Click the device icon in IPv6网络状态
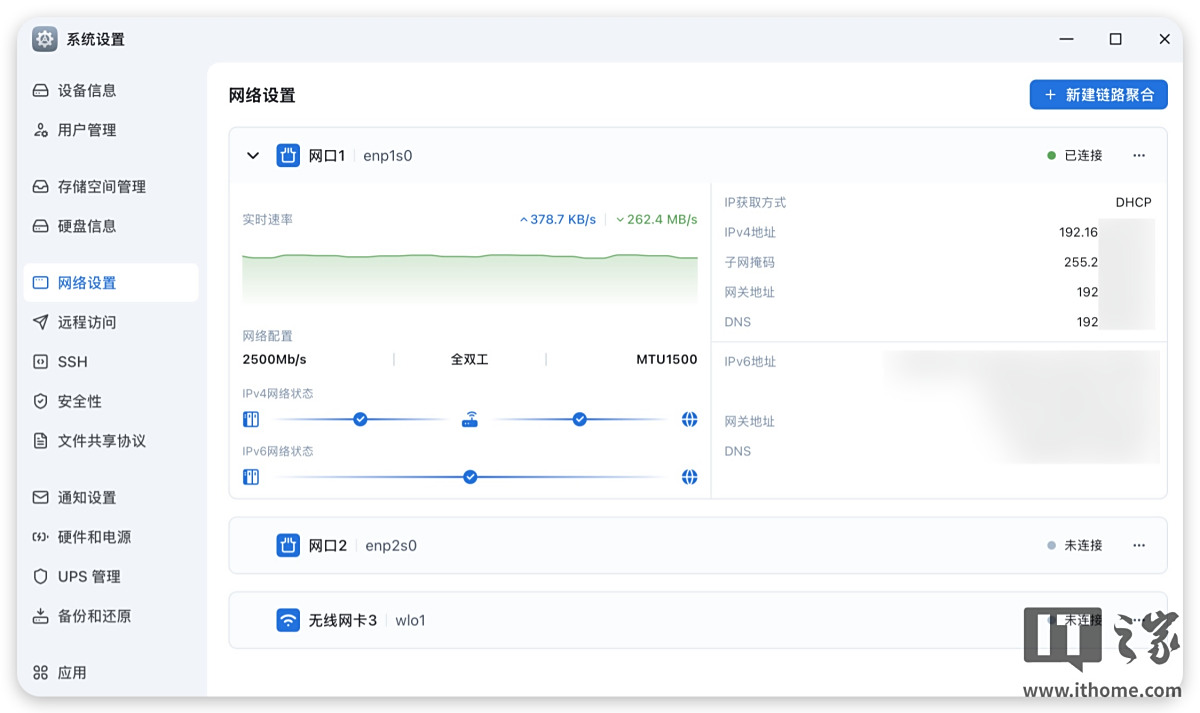Image resolution: width=1200 pixels, height=713 pixels. tap(251, 477)
